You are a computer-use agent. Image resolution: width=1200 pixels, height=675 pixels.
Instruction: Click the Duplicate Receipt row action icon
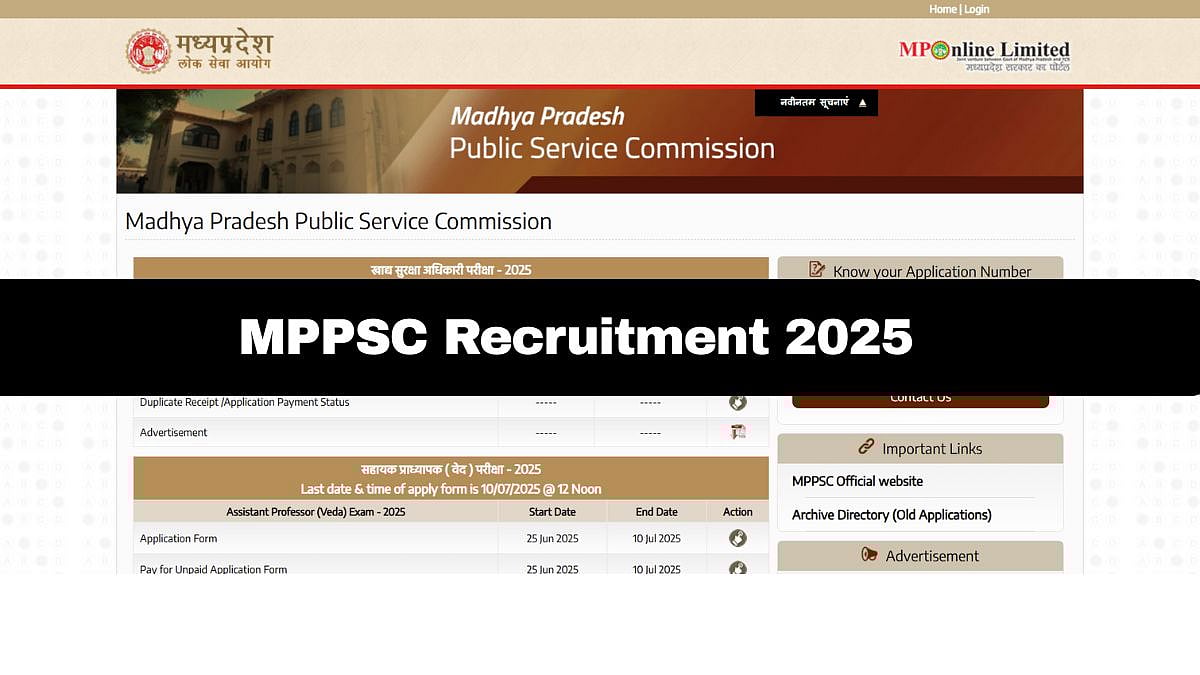pyautogui.click(x=738, y=402)
